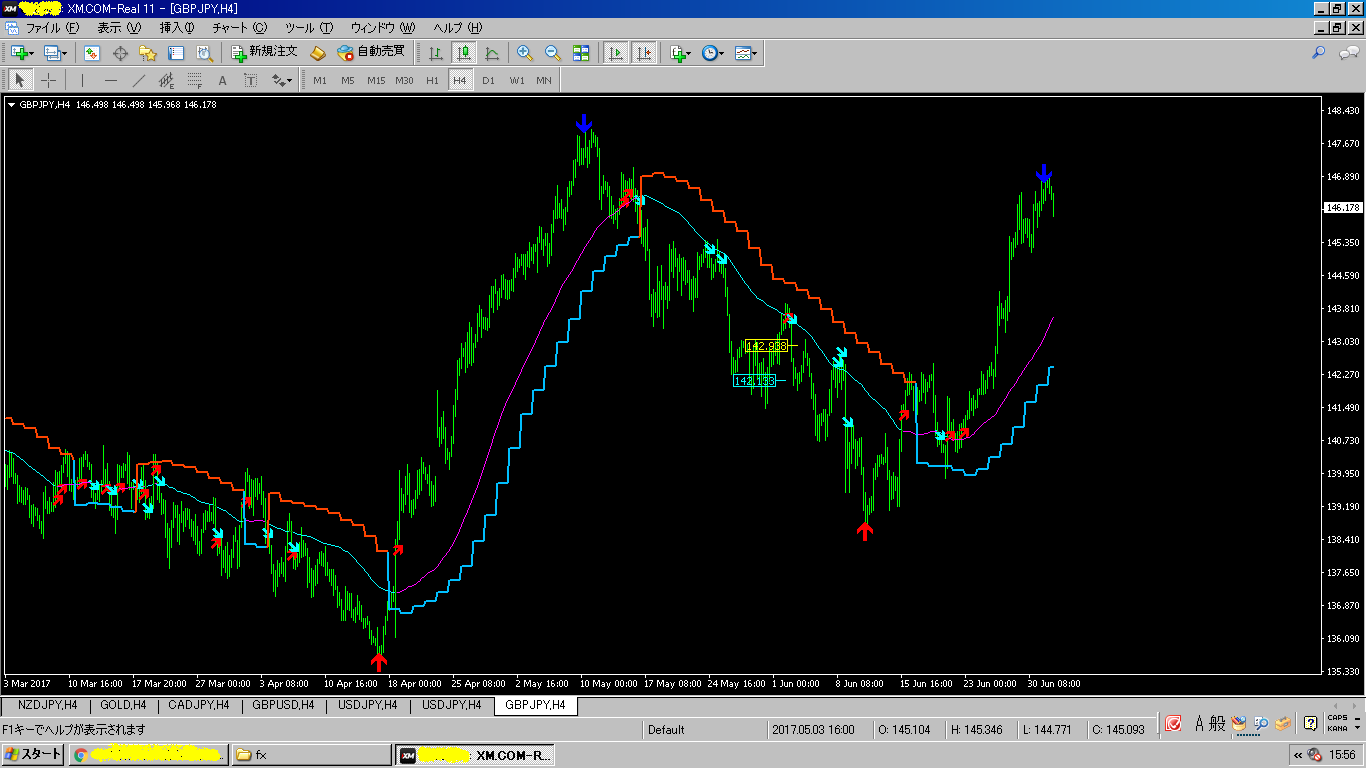Select the arrow cursor tool

click(x=20, y=80)
